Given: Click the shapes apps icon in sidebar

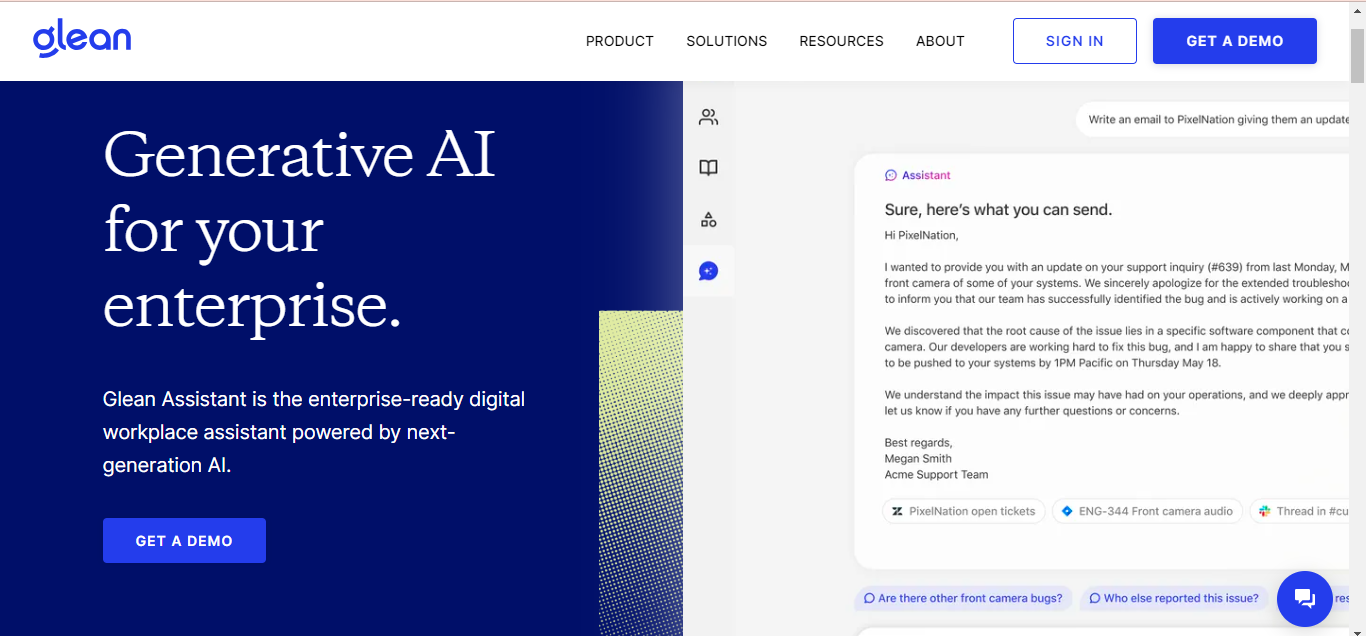Looking at the screenshot, I should pos(708,220).
